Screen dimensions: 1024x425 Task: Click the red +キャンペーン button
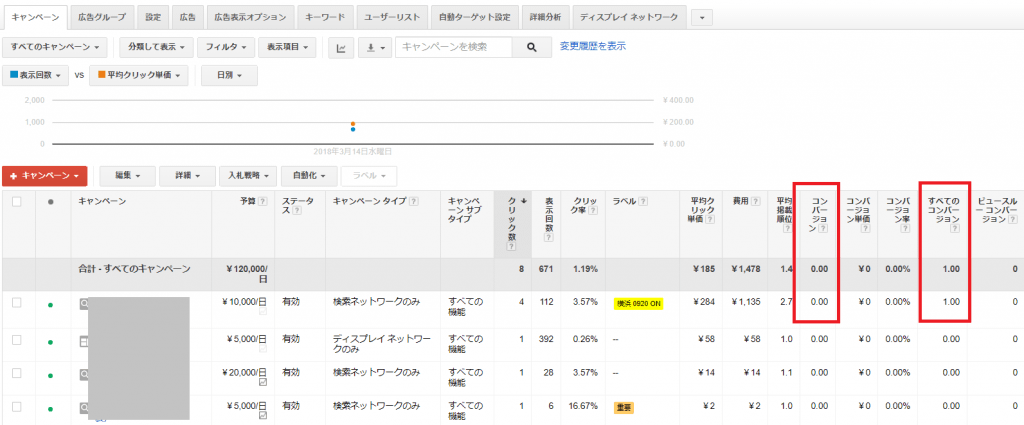(44, 176)
